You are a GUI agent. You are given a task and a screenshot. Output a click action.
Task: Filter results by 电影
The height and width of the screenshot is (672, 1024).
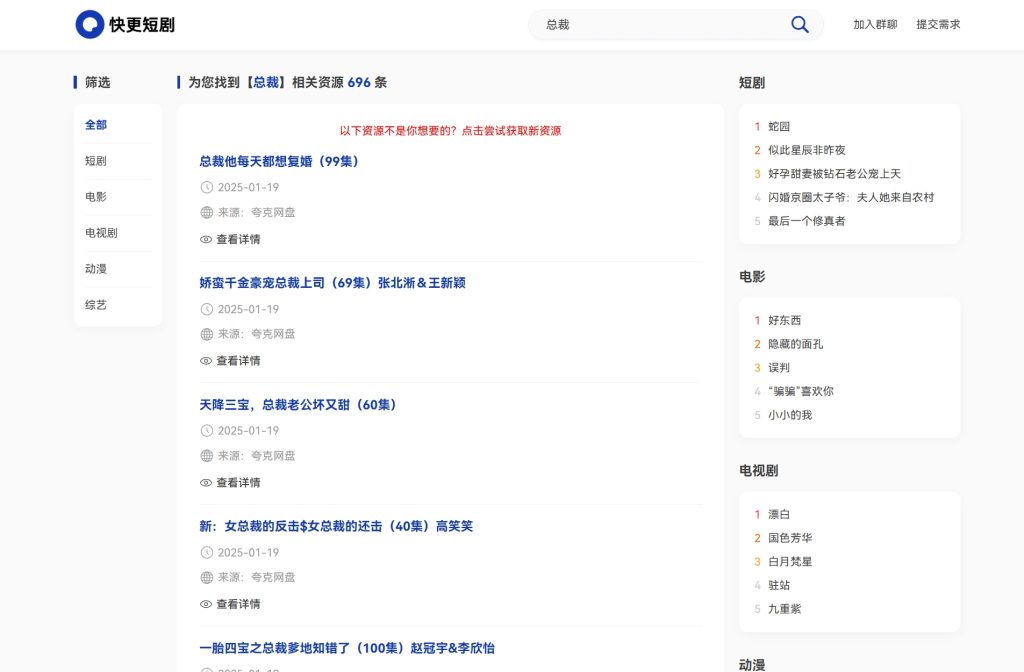coord(96,197)
